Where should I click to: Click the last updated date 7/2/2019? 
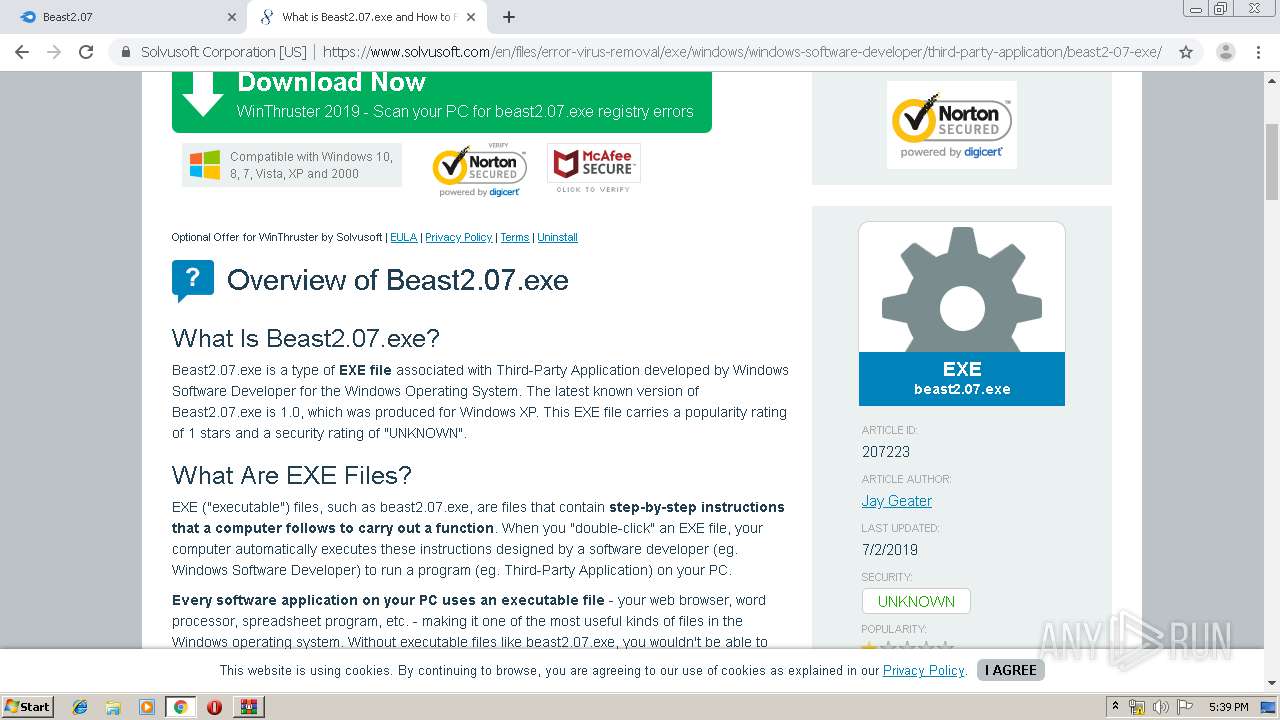click(x=890, y=549)
